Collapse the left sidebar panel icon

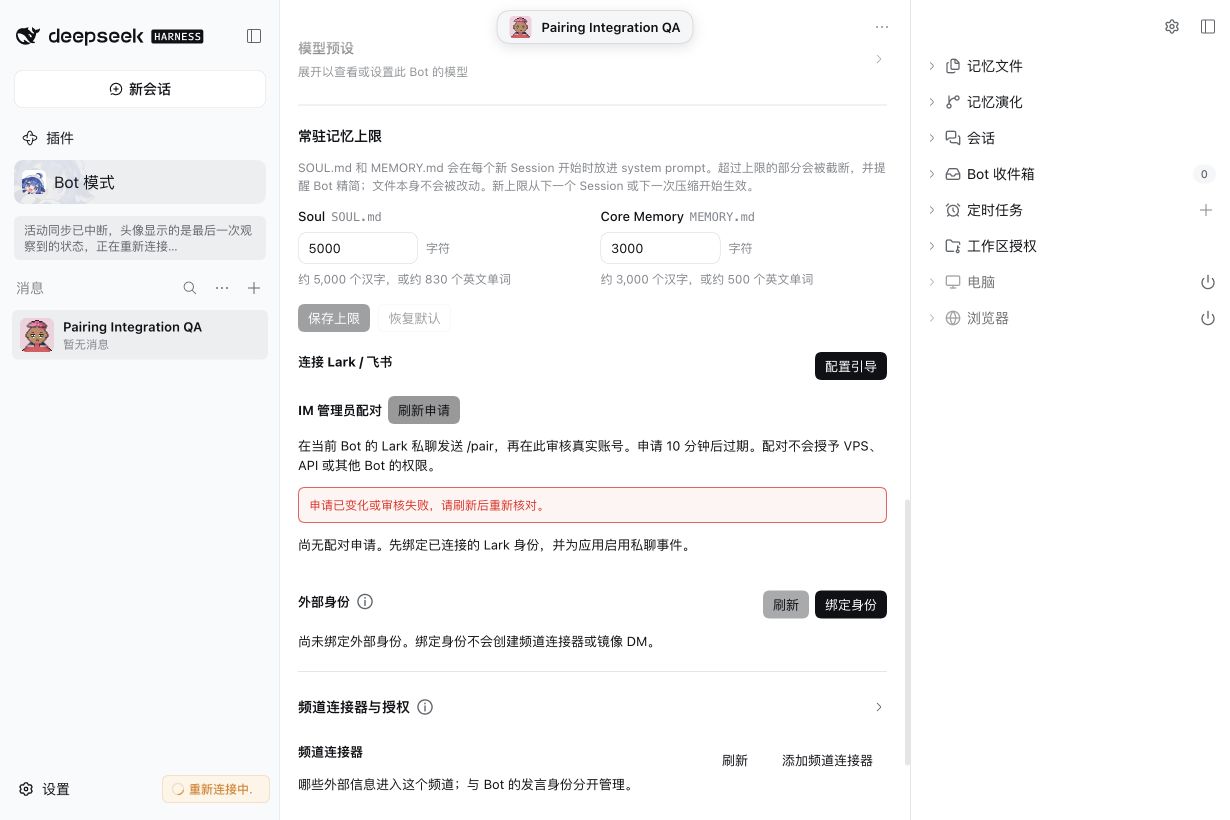254,36
